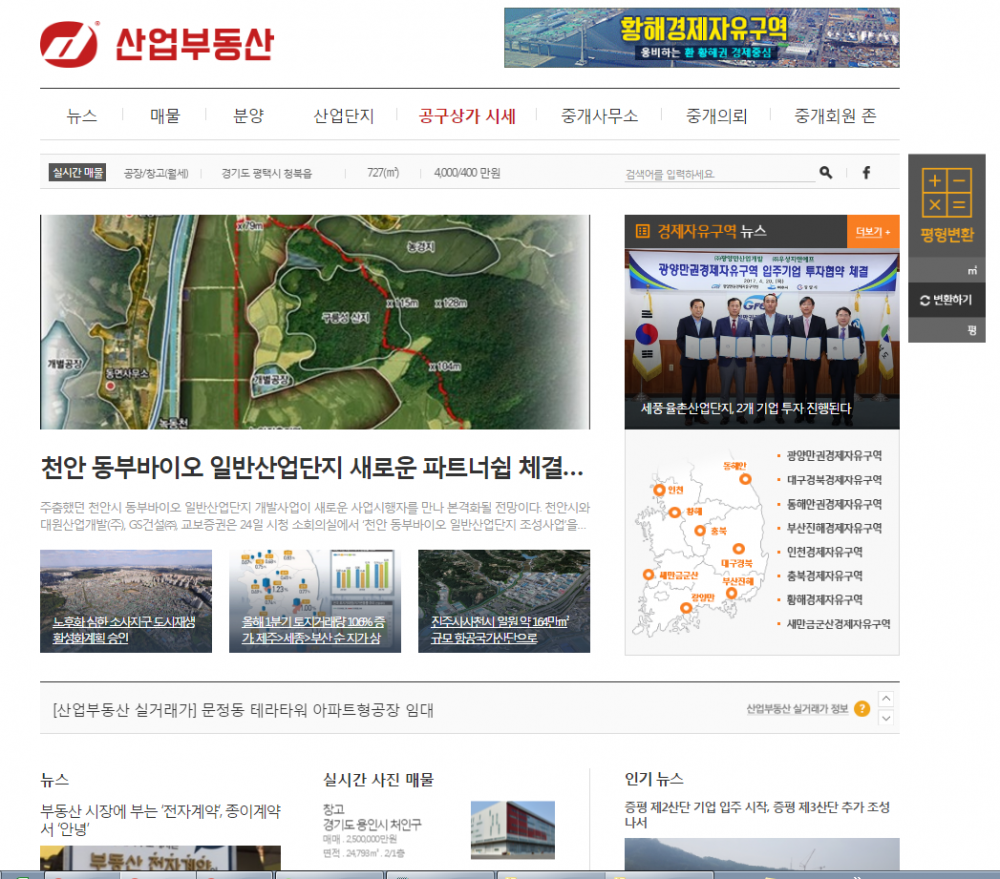Click the question mark help icon
Image resolution: width=1000 pixels, height=879 pixels.
(862, 707)
